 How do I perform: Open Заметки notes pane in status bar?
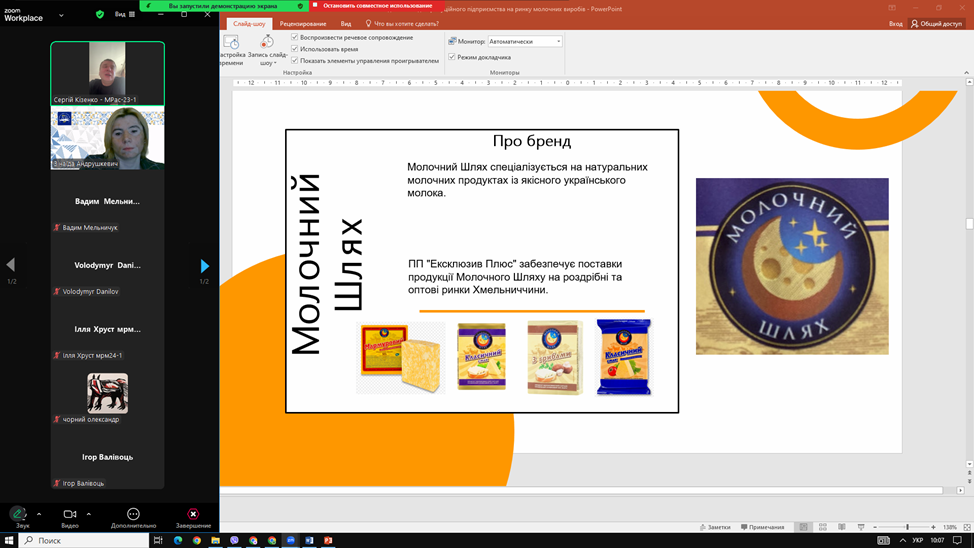(715, 527)
